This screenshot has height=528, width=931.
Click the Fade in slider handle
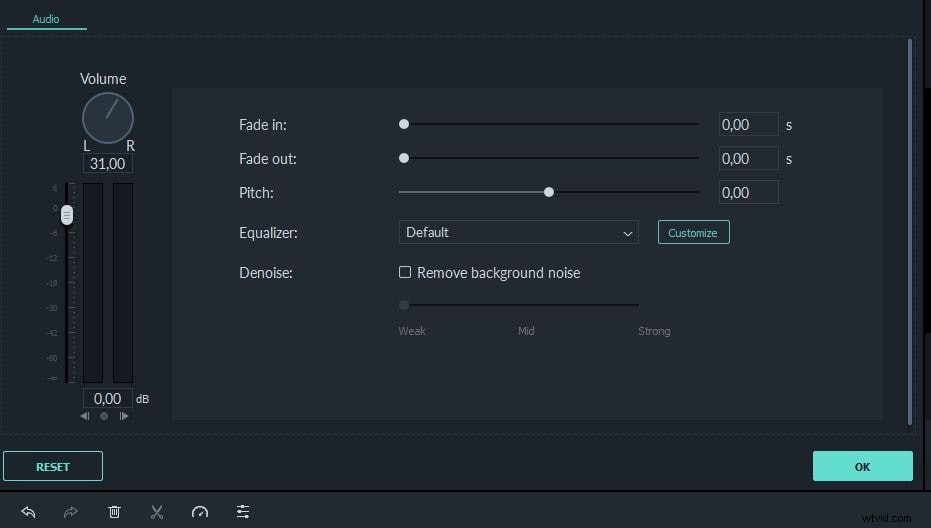(x=404, y=124)
